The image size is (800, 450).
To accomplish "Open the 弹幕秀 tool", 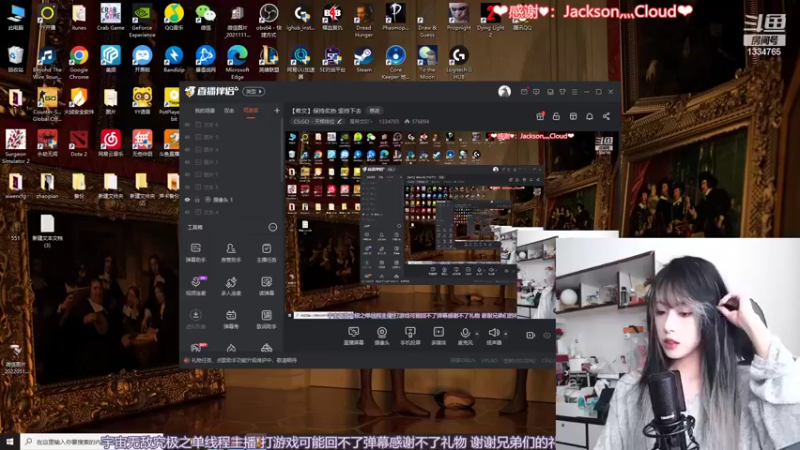I will click(231, 319).
